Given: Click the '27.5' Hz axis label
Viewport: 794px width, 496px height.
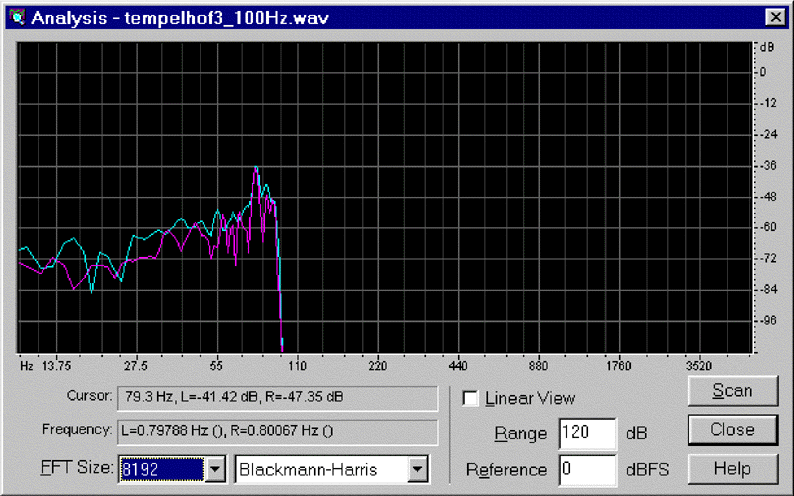Looking at the screenshot, I should (x=136, y=366).
